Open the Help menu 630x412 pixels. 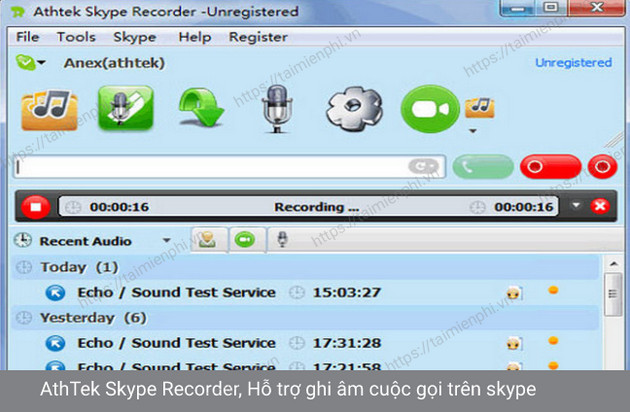click(x=195, y=37)
